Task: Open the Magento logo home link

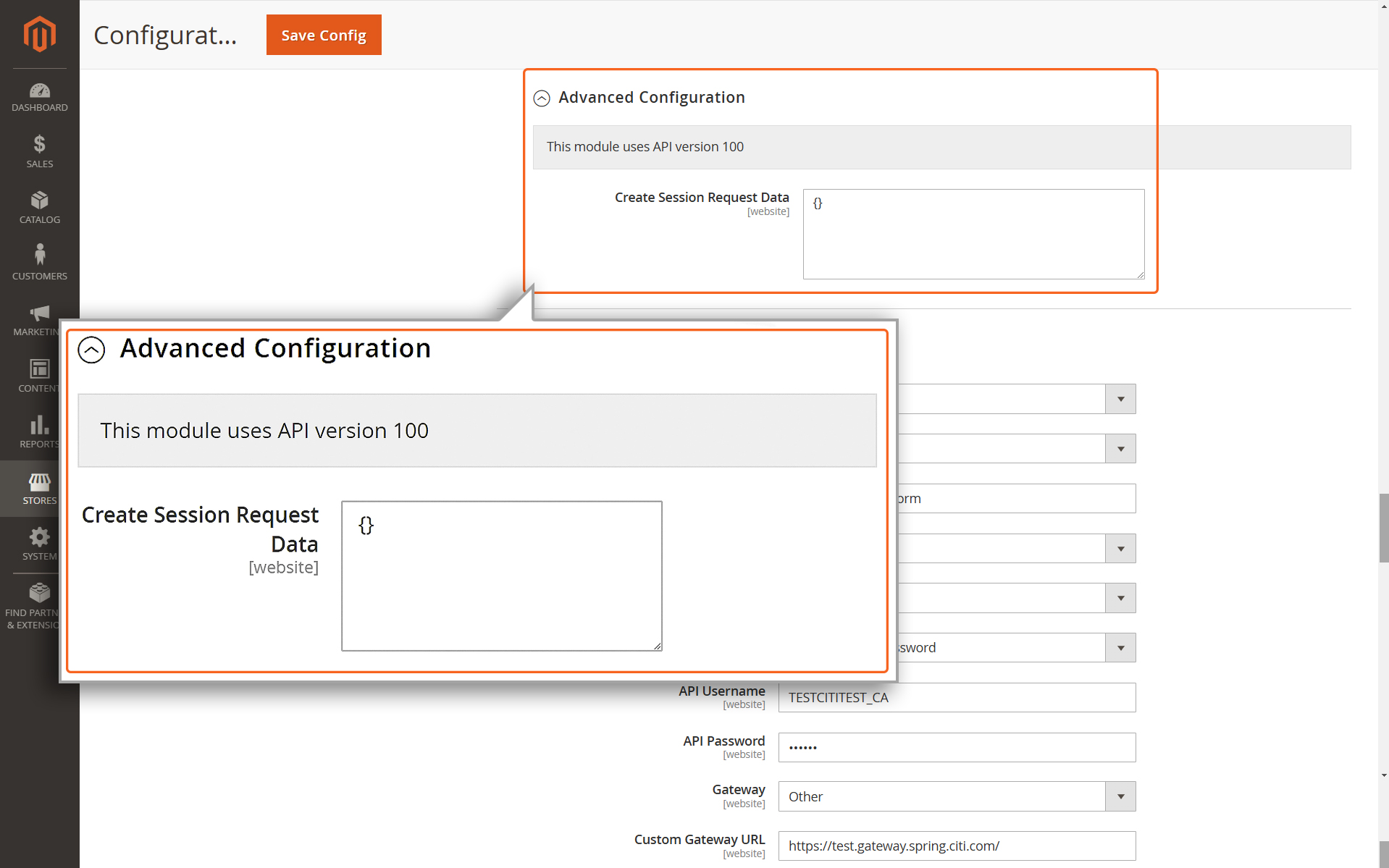Action: [x=39, y=34]
